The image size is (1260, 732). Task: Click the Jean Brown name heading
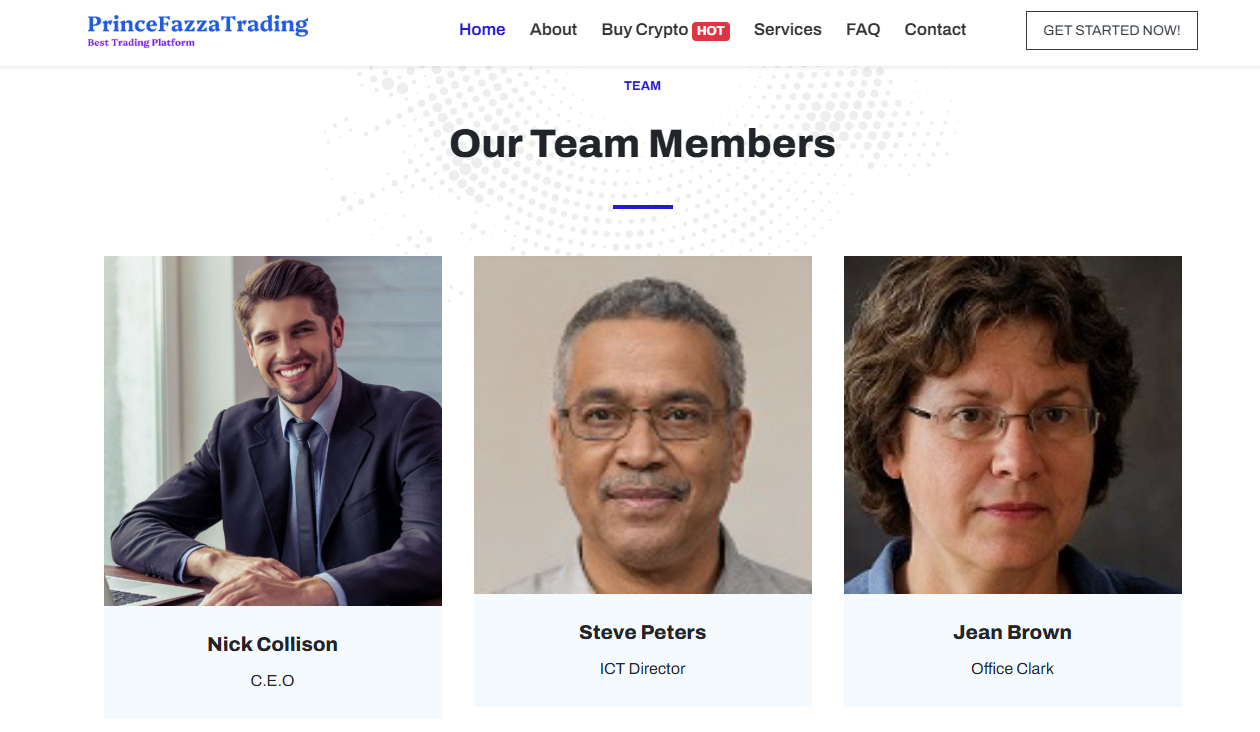click(x=1012, y=632)
